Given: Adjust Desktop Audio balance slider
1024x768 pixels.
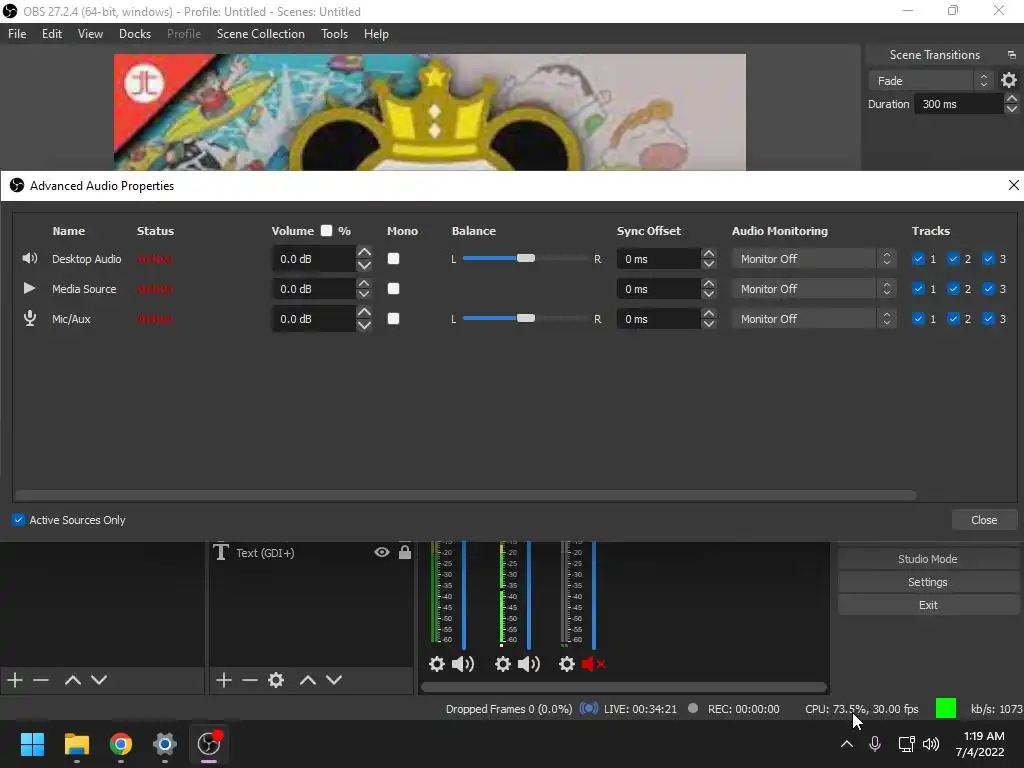Looking at the screenshot, I should tap(526, 259).
